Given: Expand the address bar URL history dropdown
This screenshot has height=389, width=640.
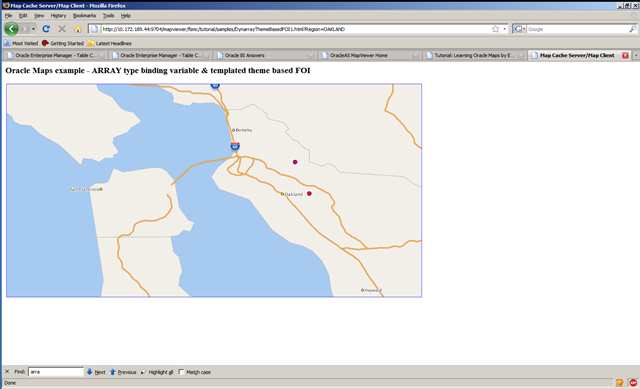Looking at the screenshot, I should [504, 29].
